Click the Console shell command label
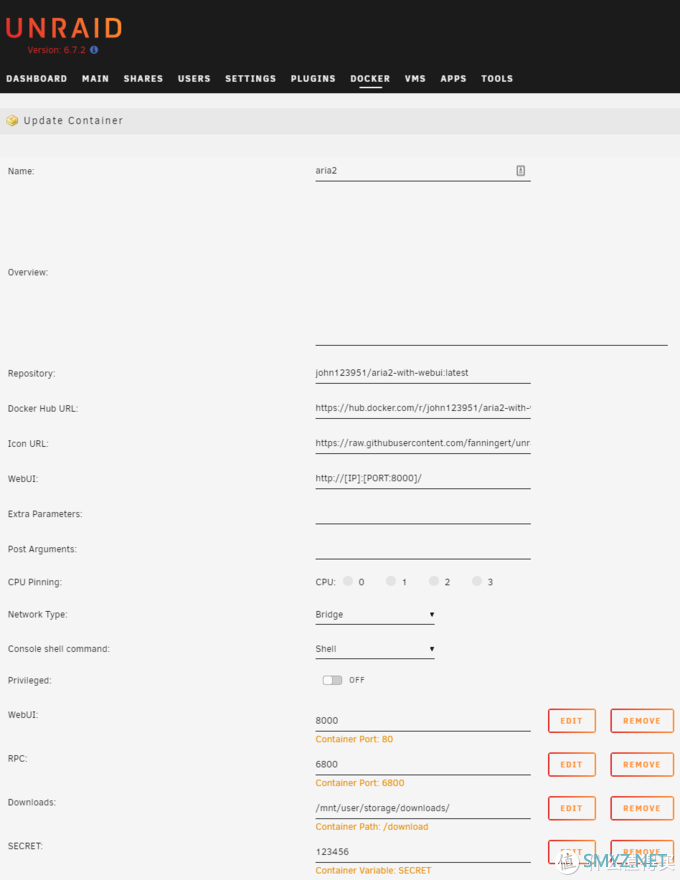The height and width of the screenshot is (880, 680). coord(59,649)
